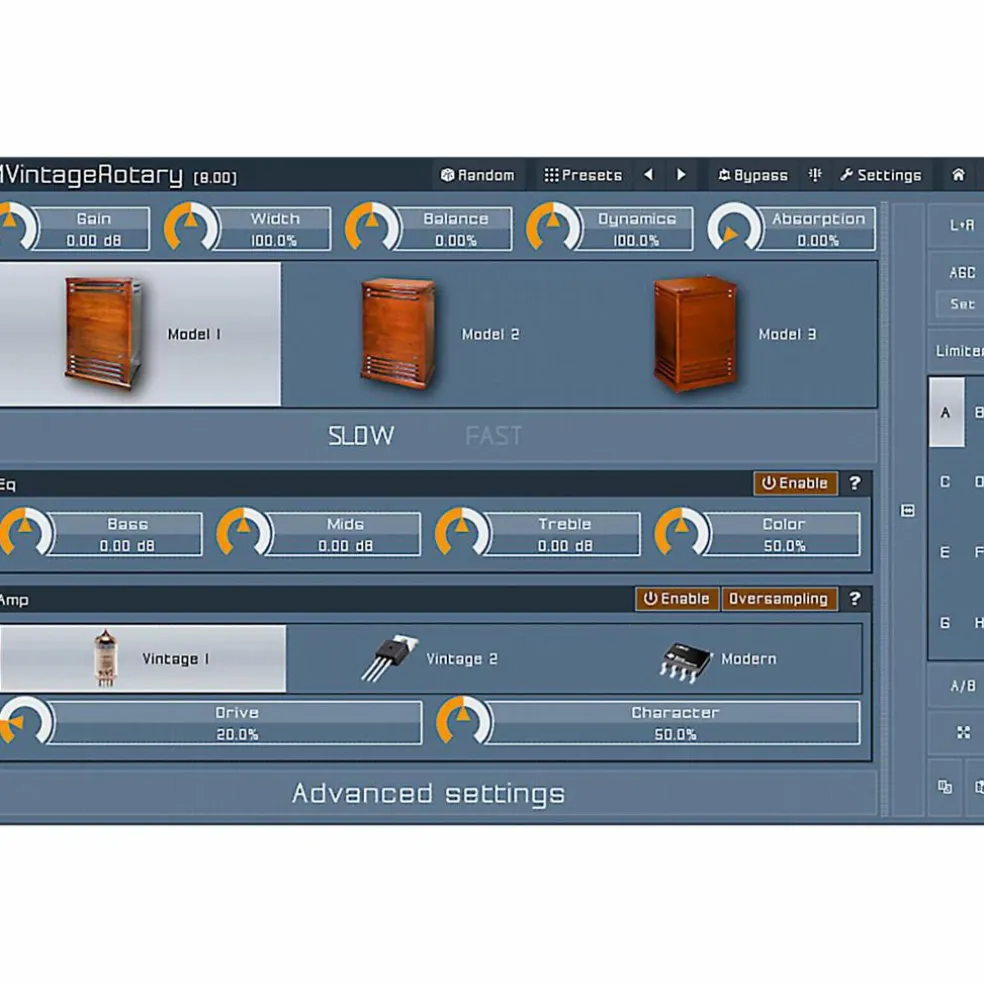Select preset slot C
Viewport: 984px width, 984px height.
coord(945,481)
